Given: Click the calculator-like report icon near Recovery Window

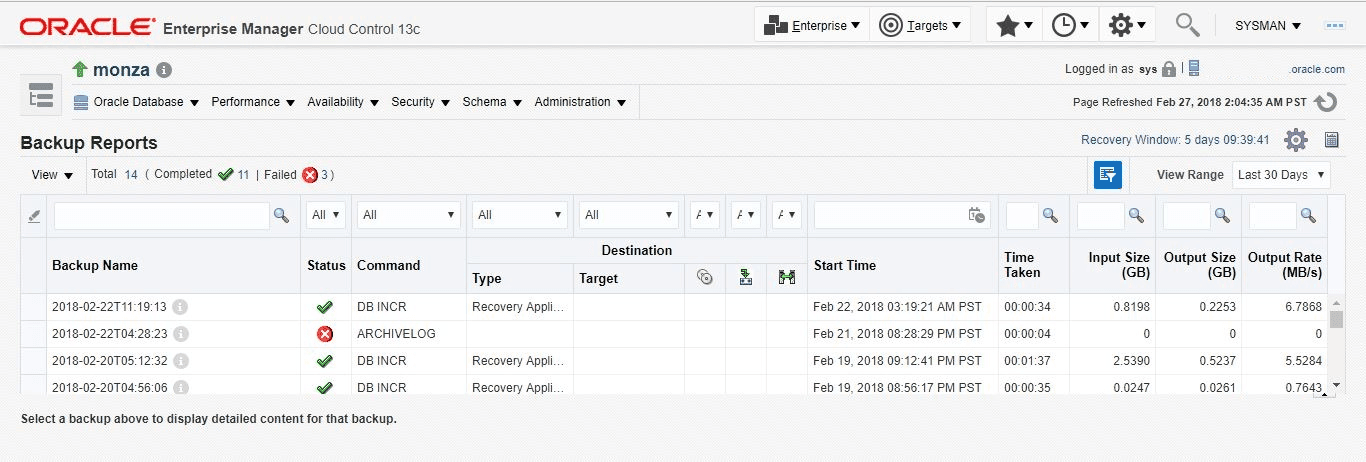Looking at the screenshot, I should [1332, 140].
